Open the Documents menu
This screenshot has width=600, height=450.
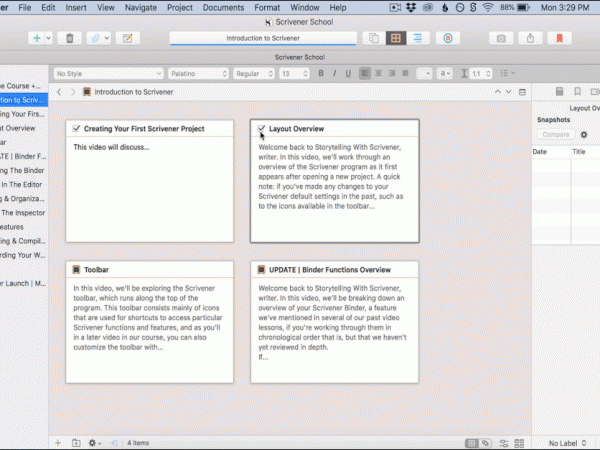point(222,7)
